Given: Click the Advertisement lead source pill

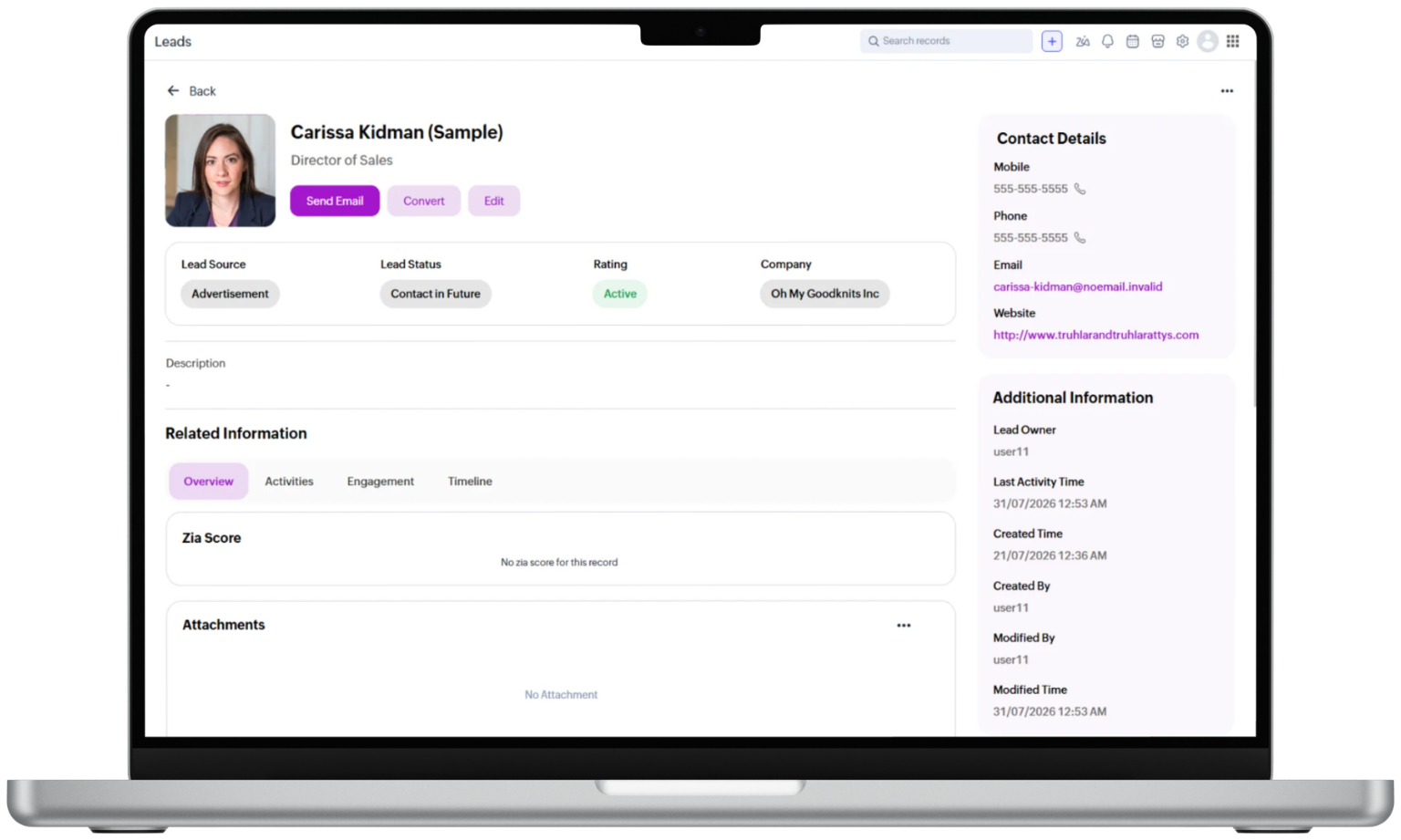Looking at the screenshot, I should pos(230,294).
